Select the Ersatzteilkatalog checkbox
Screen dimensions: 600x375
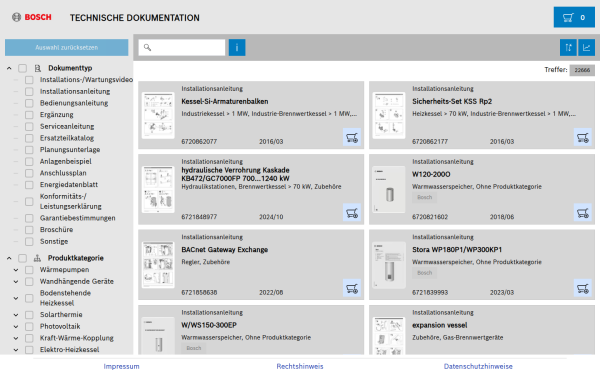29,138
